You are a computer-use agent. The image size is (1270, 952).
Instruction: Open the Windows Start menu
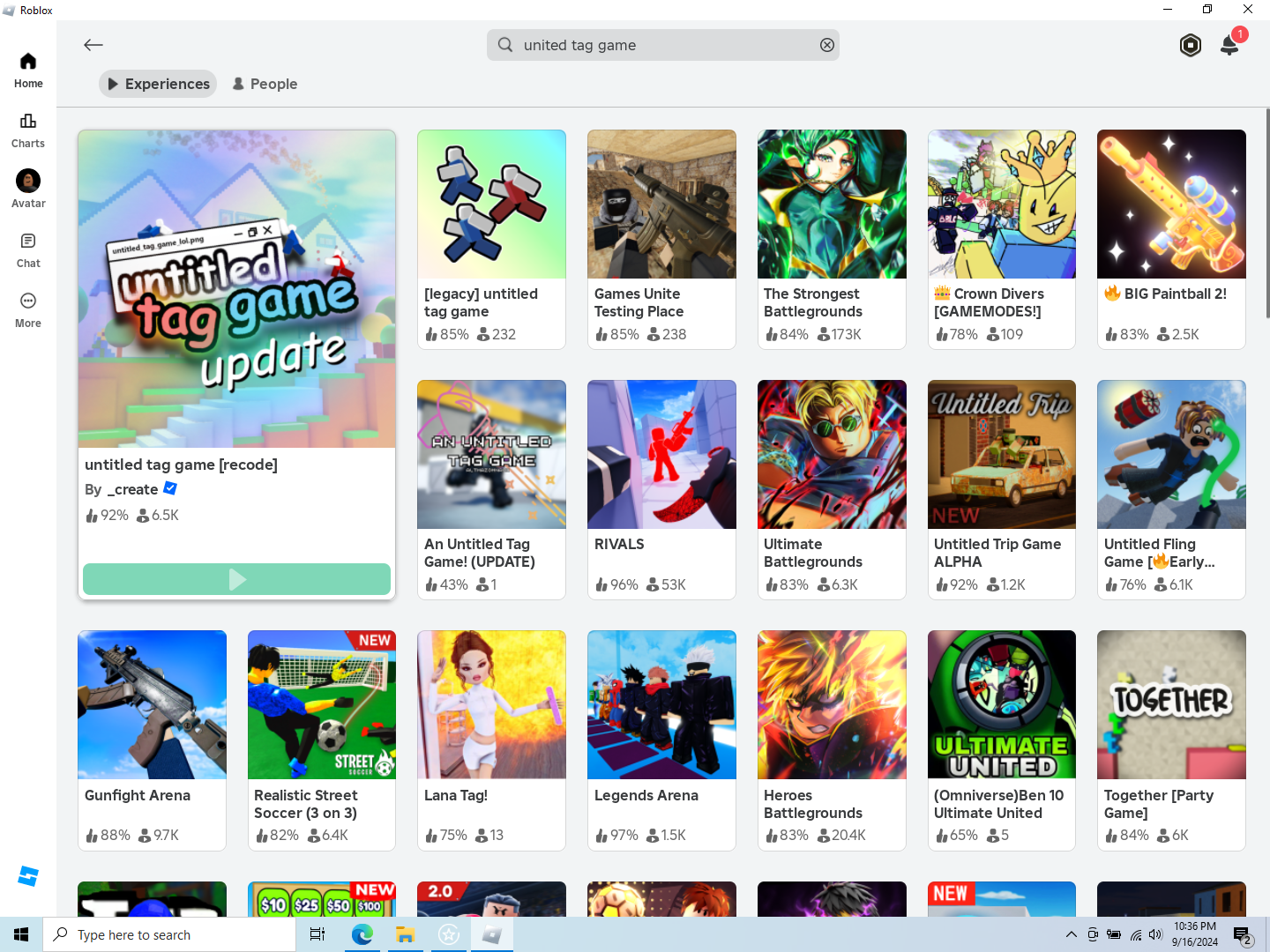coord(21,934)
